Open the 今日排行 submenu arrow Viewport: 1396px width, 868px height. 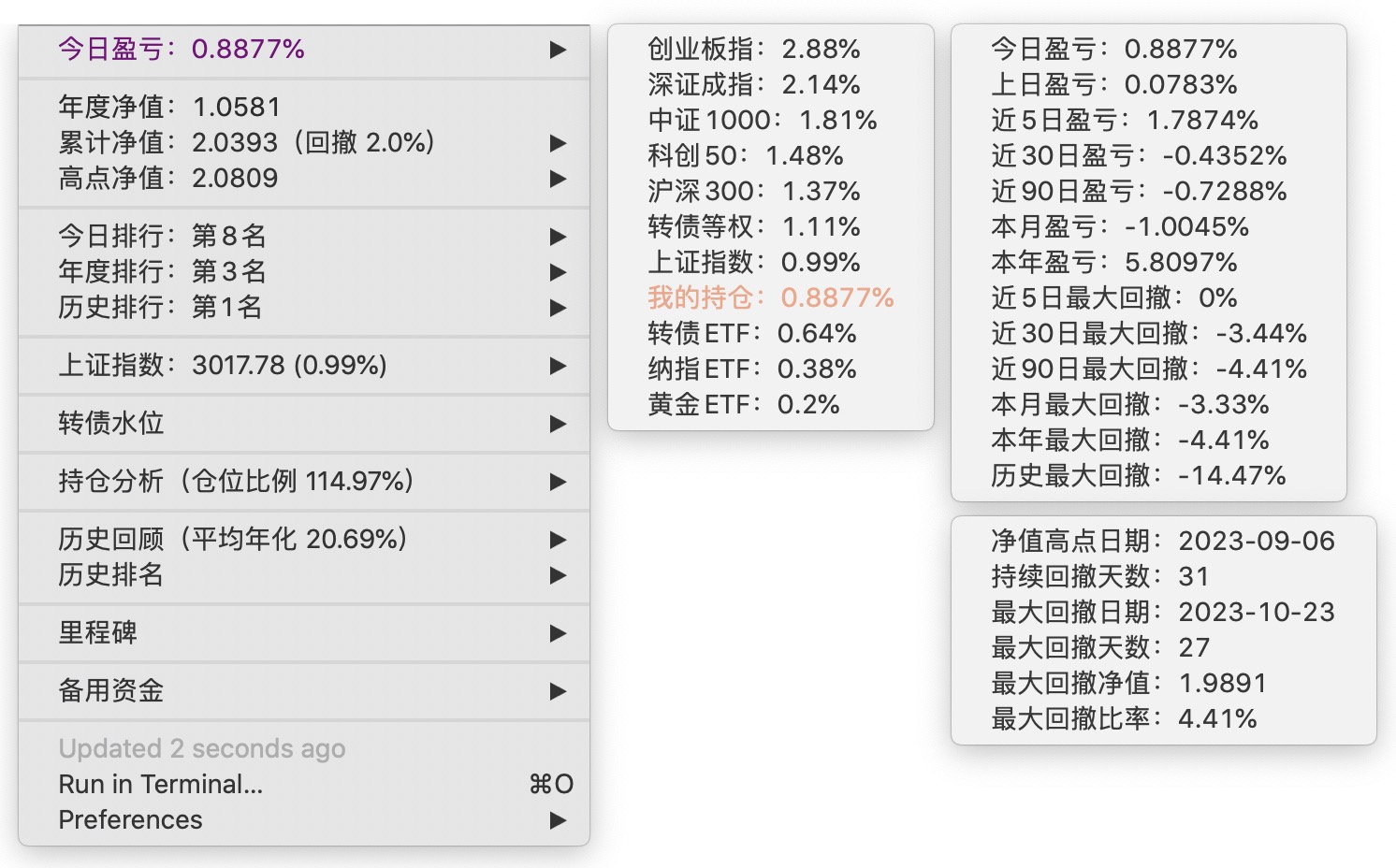(x=559, y=237)
